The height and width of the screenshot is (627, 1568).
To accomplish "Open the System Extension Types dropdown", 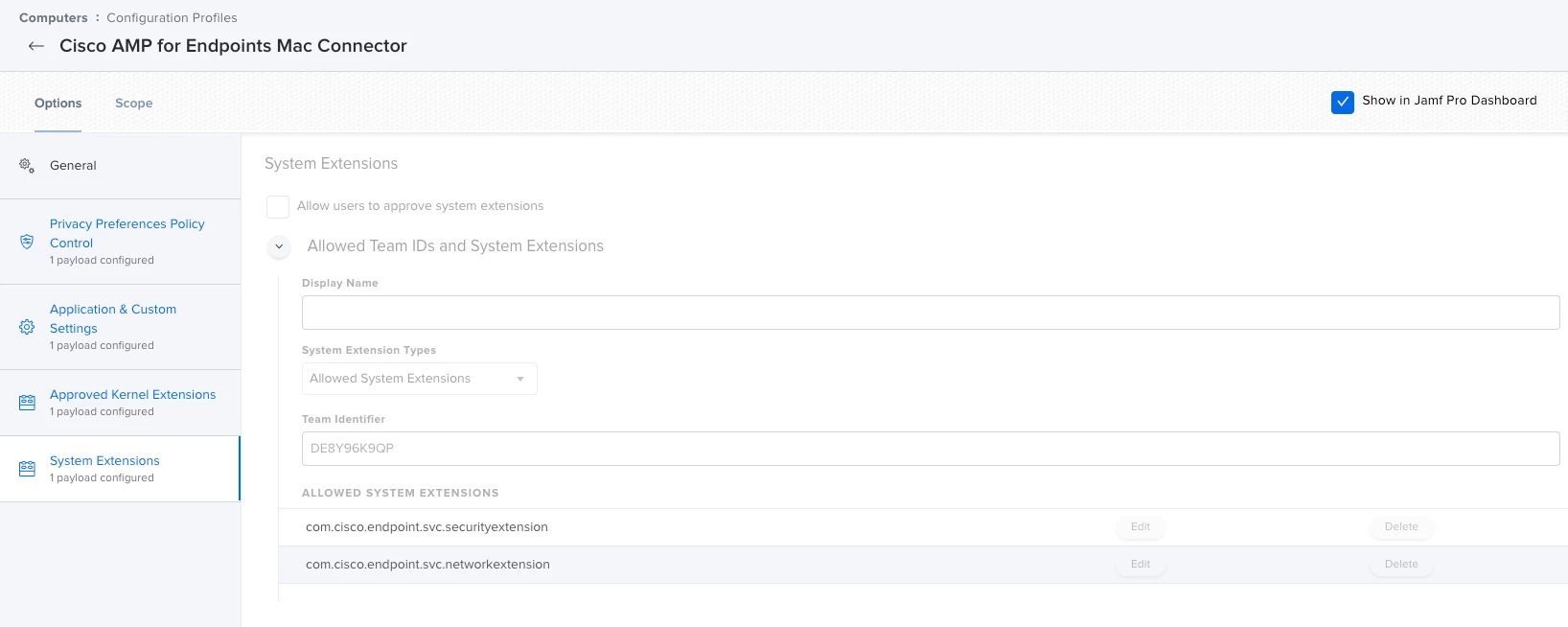I will (420, 379).
